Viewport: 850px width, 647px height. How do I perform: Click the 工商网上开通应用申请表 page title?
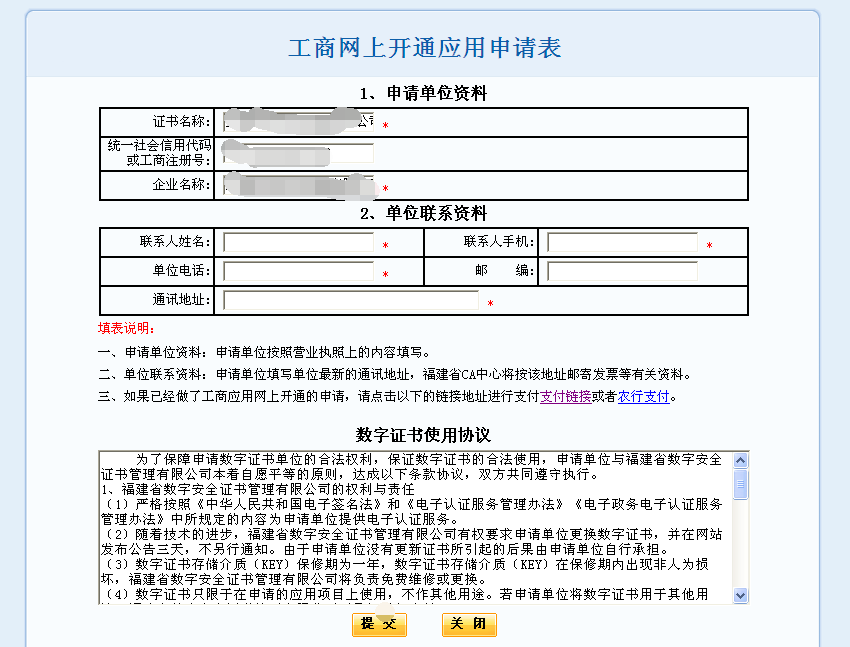tap(424, 48)
